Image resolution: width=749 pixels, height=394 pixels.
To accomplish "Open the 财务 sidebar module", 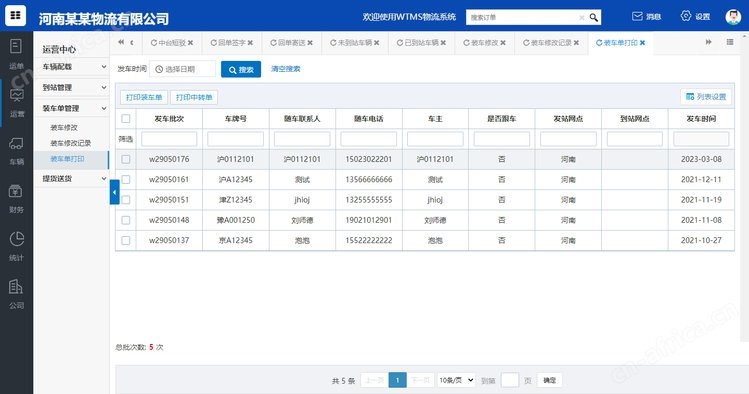I will click(x=16, y=198).
